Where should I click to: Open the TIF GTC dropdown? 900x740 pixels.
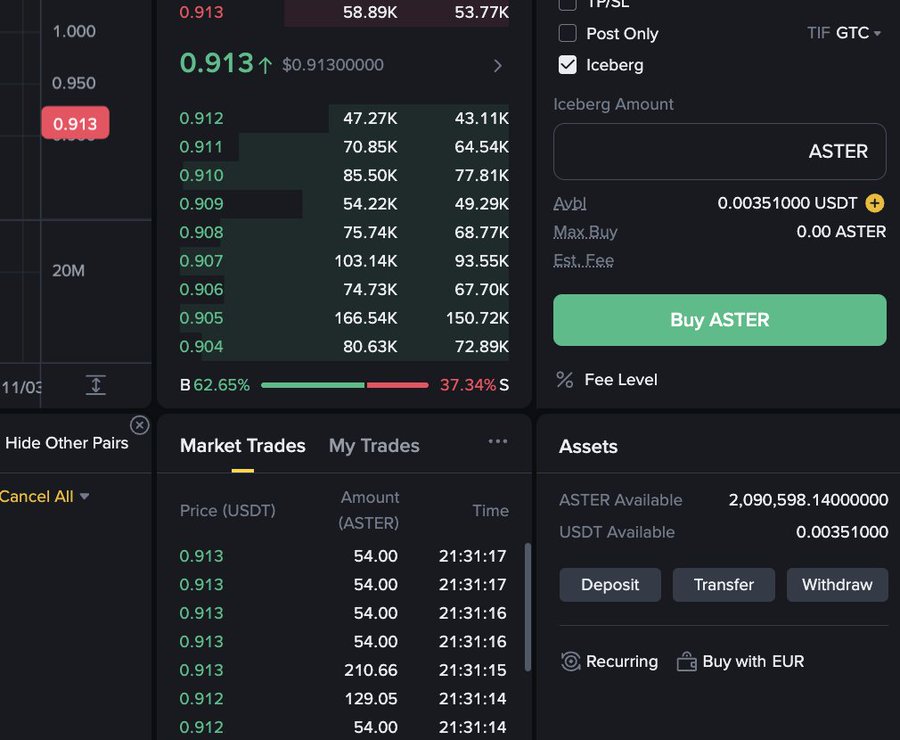coord(845,32)
